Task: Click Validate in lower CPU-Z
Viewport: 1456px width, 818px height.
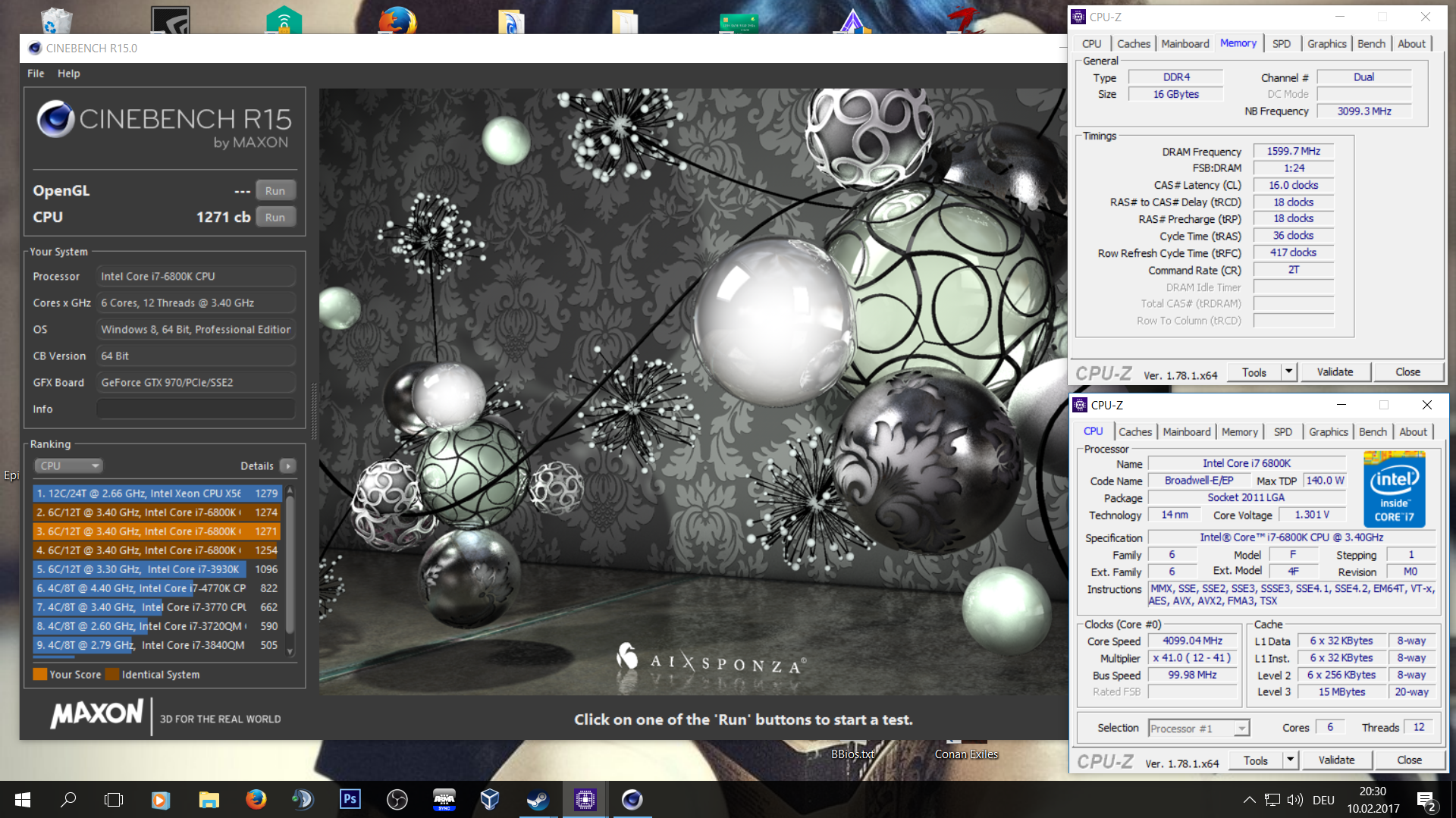Action: [1336, 760]
